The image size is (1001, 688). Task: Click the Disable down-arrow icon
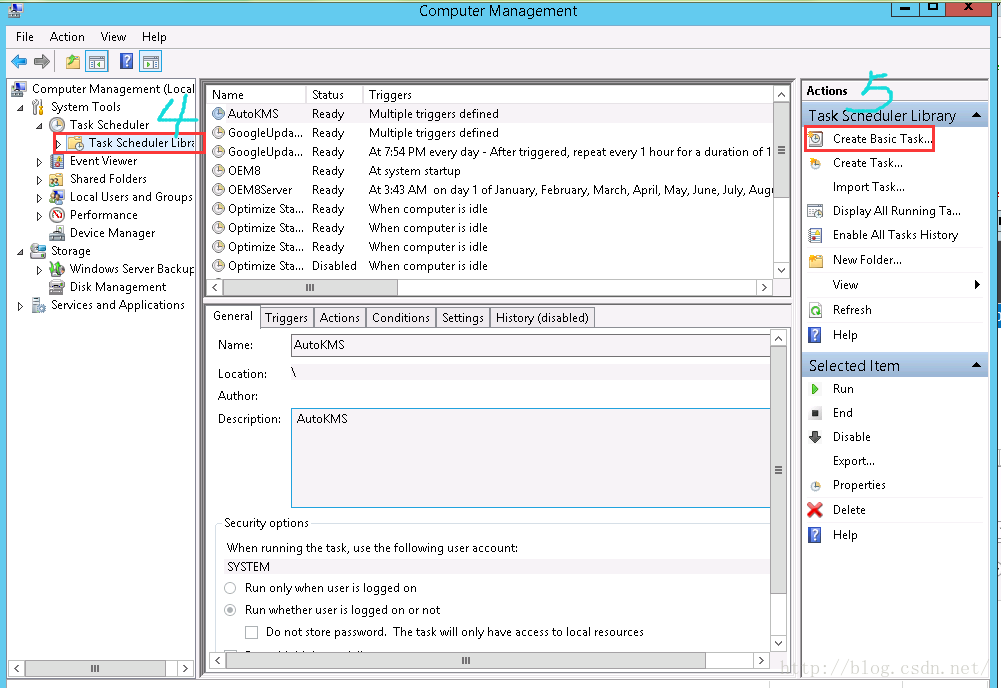click(x=815, y=437)
